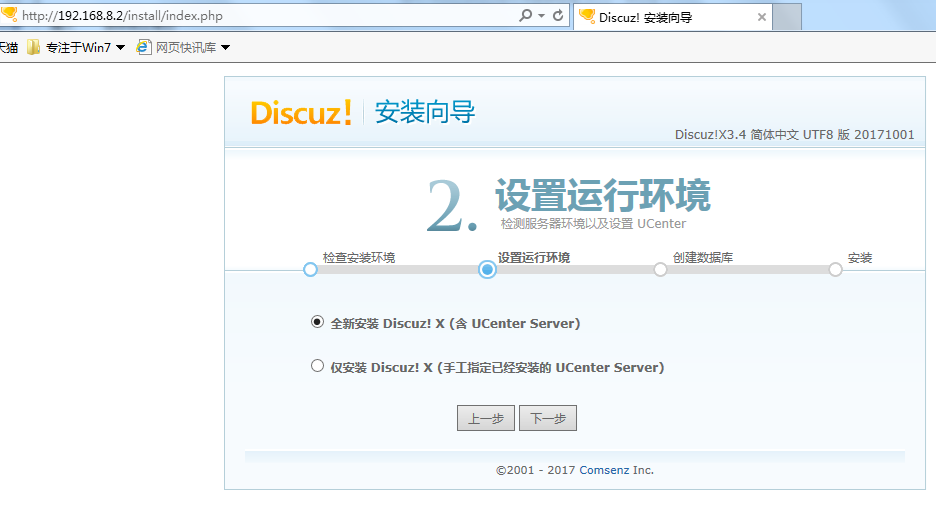Click the 仅安装 Discuz! X option label
Screen dimensions: 936x505
point(497,368)
